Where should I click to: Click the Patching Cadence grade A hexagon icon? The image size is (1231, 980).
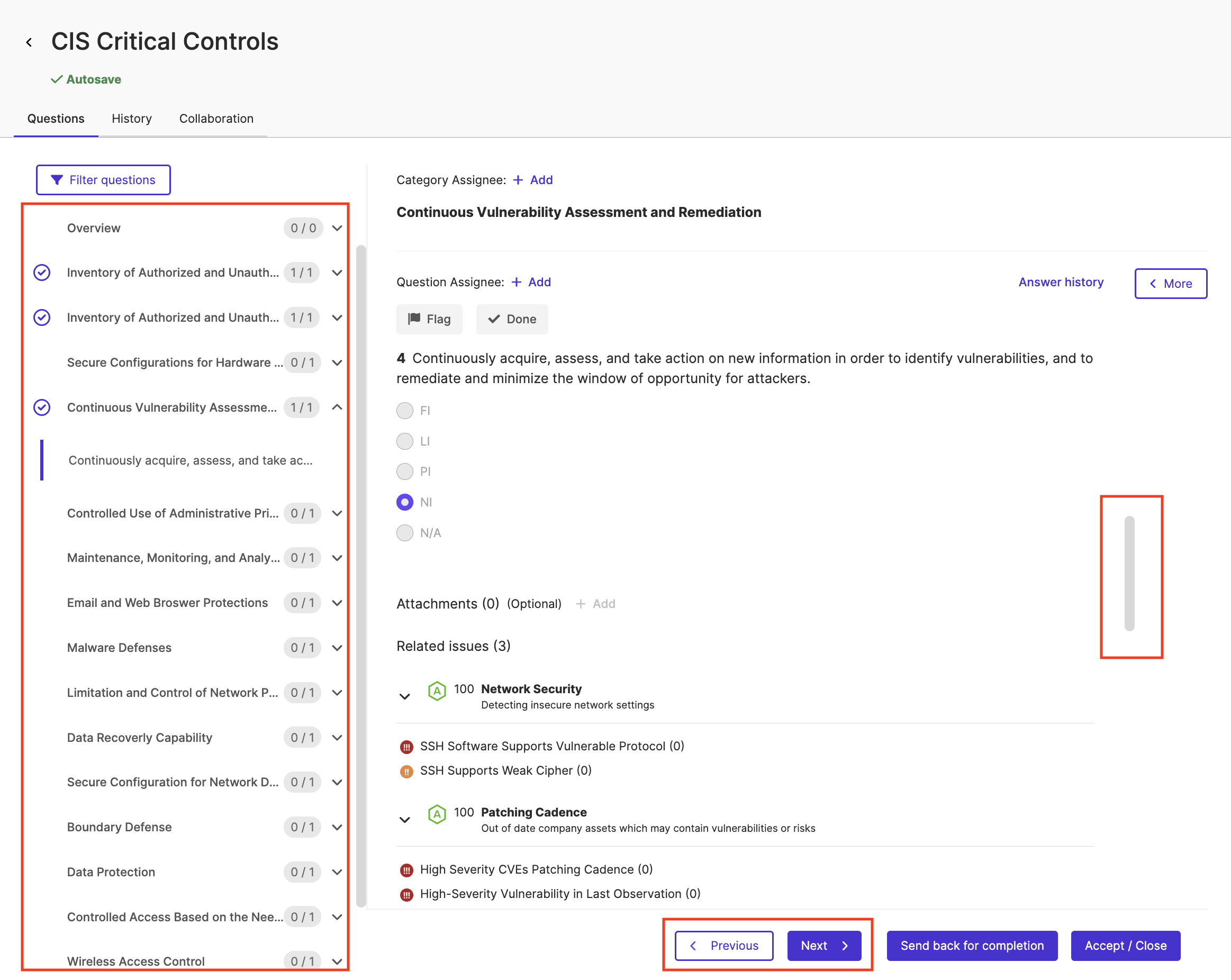tap(437, 814)
